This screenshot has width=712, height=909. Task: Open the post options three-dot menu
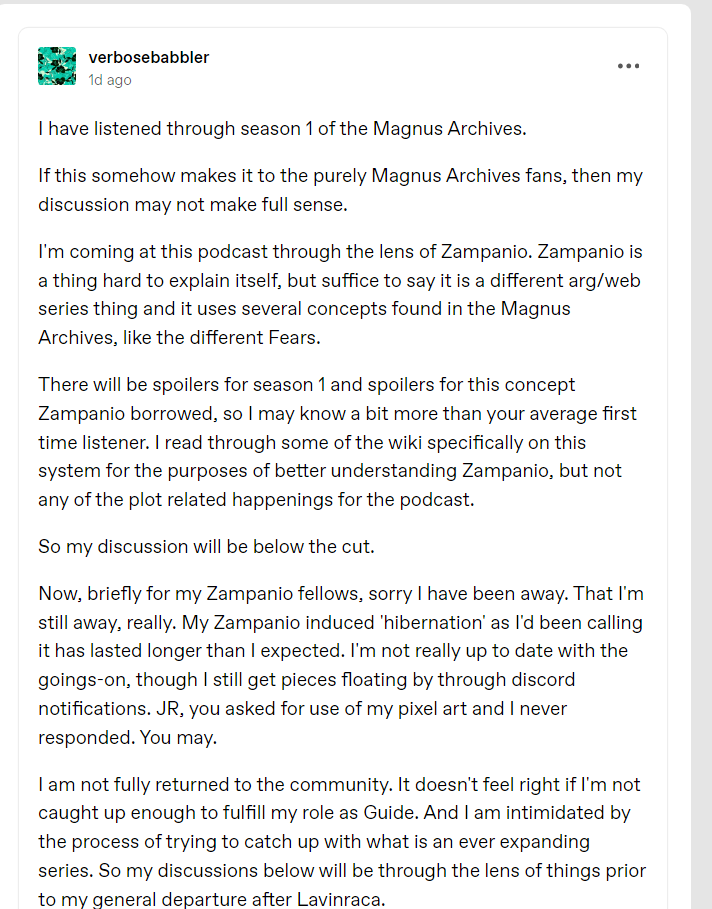tap(628, 66)
